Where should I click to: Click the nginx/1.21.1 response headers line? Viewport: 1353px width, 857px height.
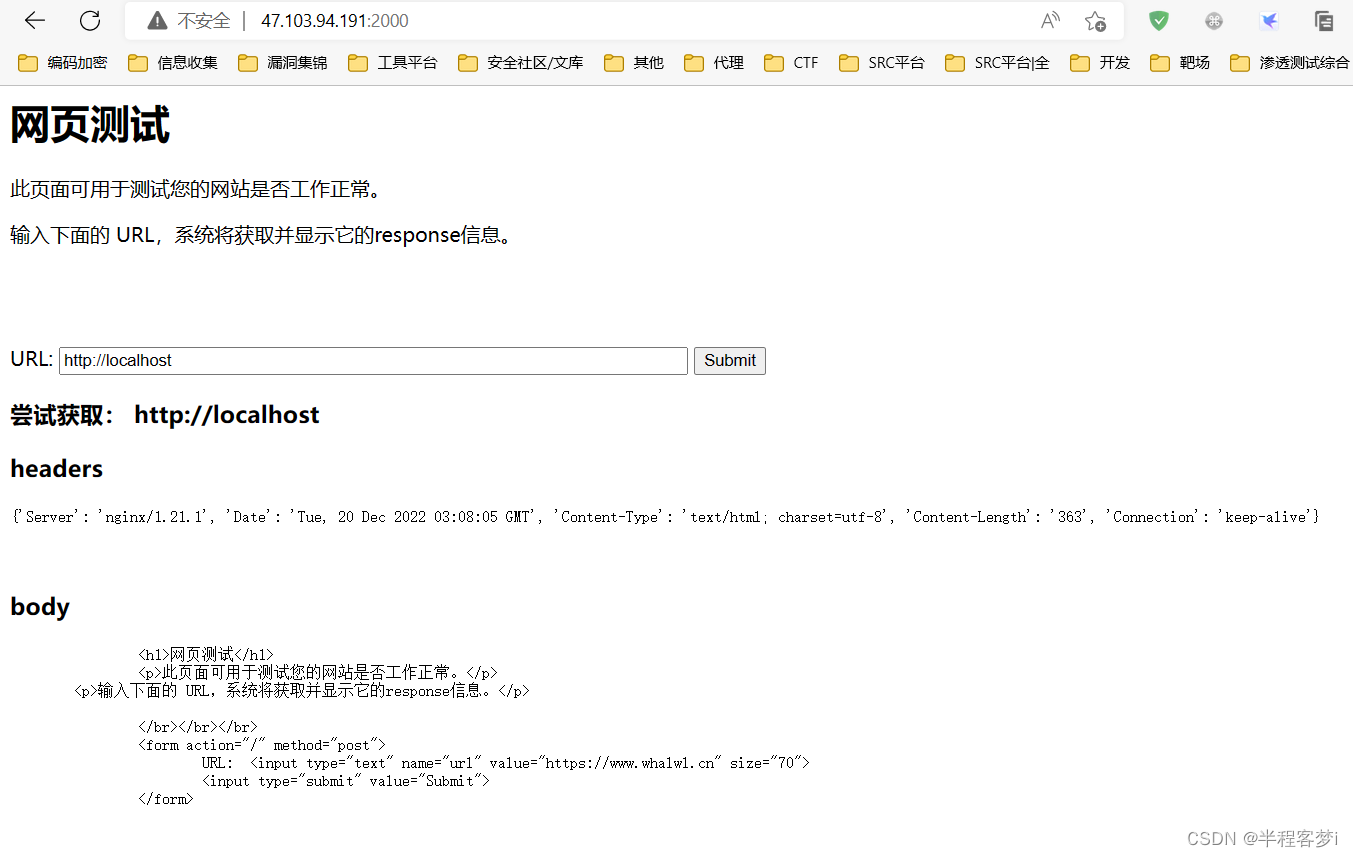click(x=666, y=517)
